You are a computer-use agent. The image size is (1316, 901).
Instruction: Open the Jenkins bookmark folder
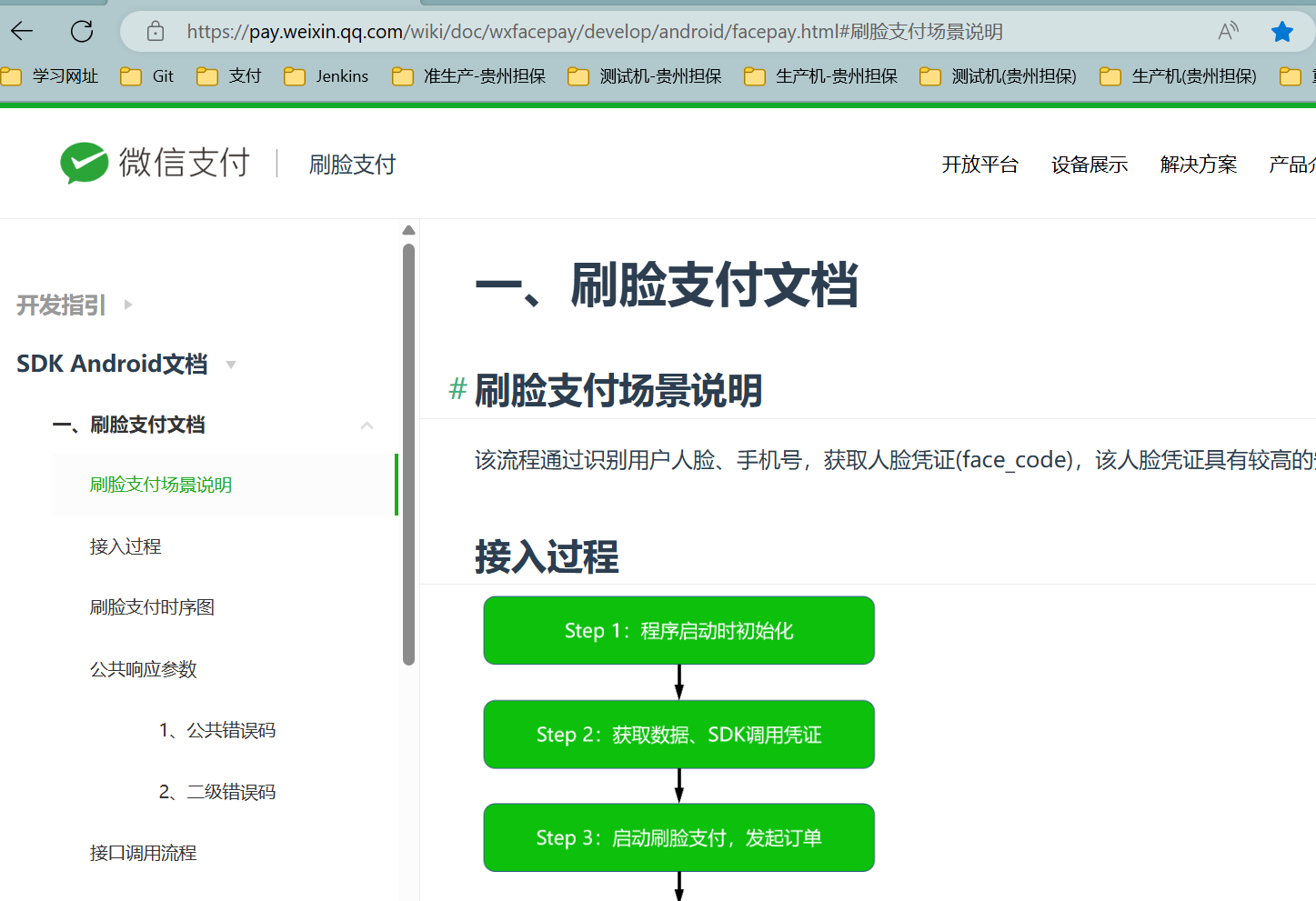coord(326,76)
